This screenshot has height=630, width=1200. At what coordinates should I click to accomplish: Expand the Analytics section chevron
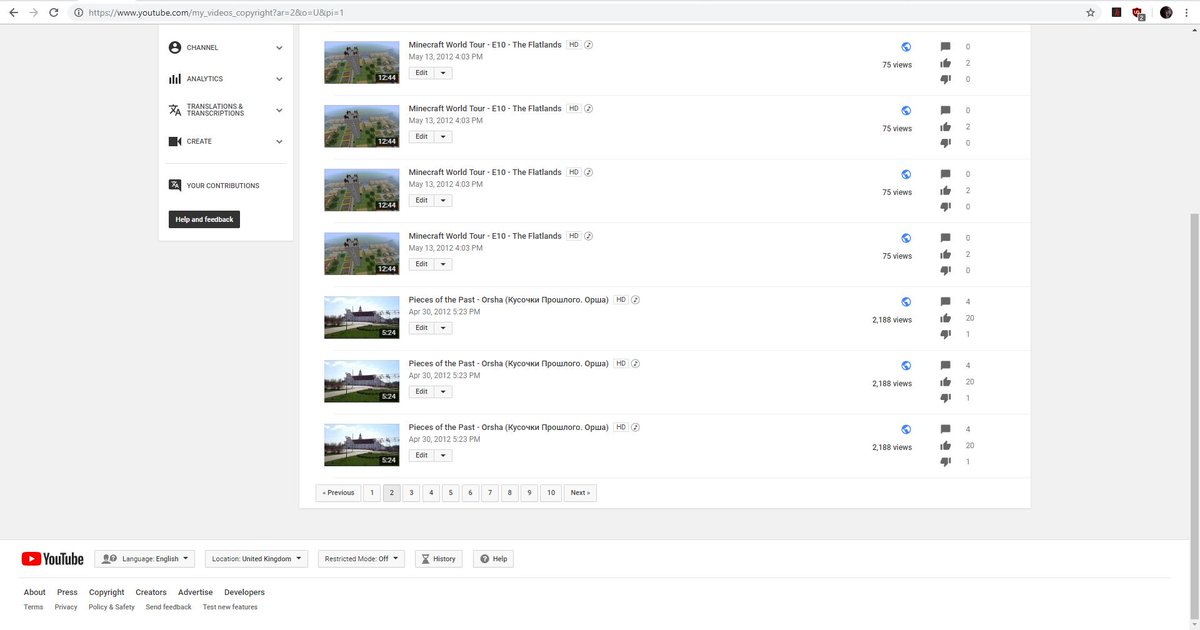coord(279,79)
